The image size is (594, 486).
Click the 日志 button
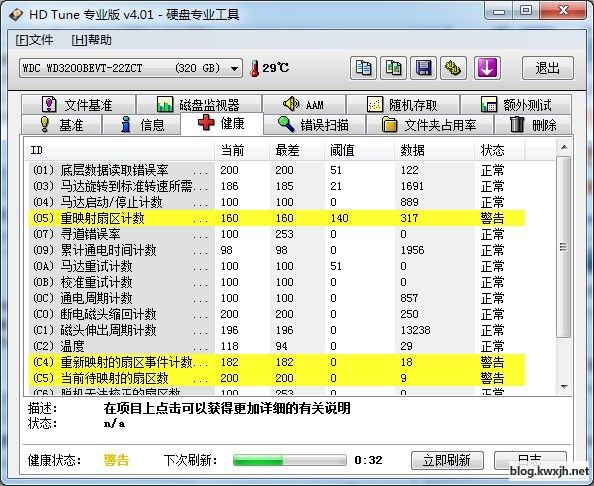click(x=530, y=460)
